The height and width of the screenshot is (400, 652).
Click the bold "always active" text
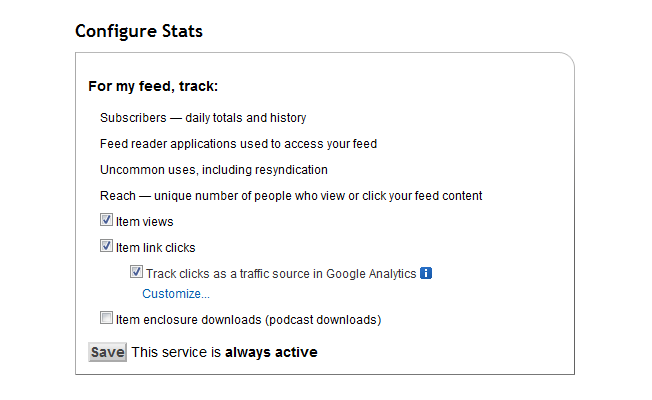click(271, 352)
